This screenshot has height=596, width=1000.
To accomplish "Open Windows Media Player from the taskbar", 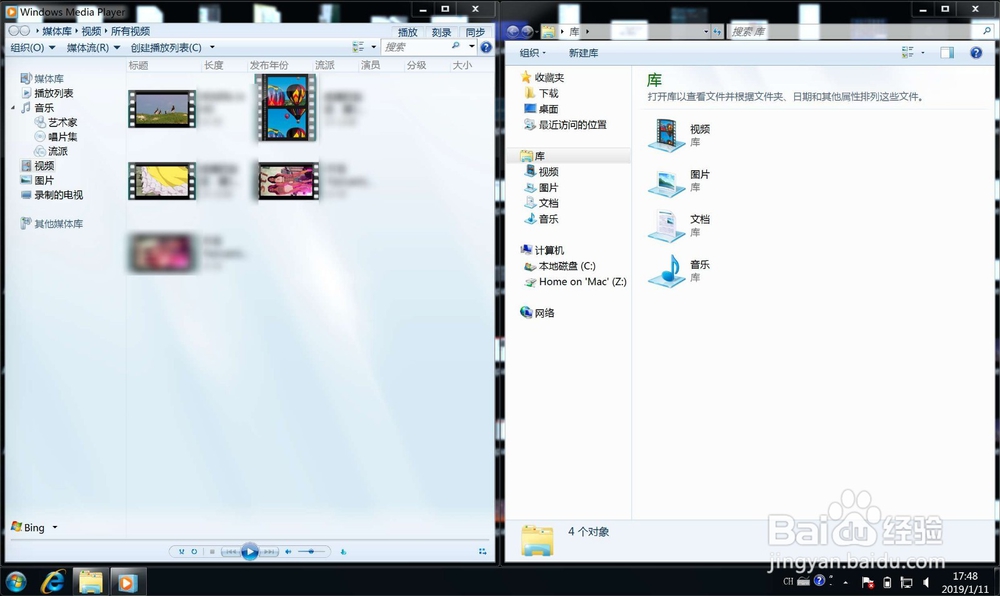I will point(128,581).
